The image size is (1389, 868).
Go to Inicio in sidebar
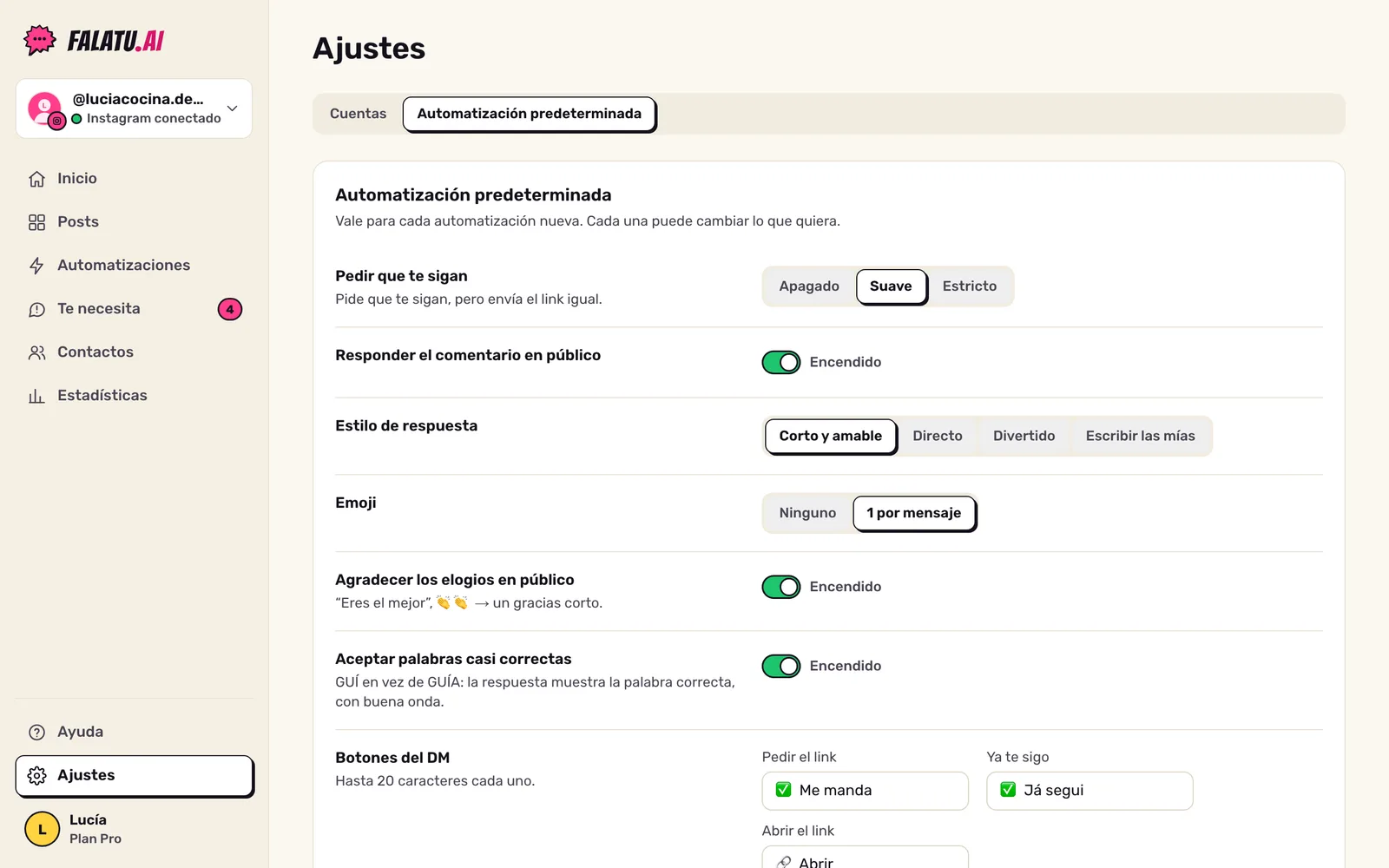[135, 179]
